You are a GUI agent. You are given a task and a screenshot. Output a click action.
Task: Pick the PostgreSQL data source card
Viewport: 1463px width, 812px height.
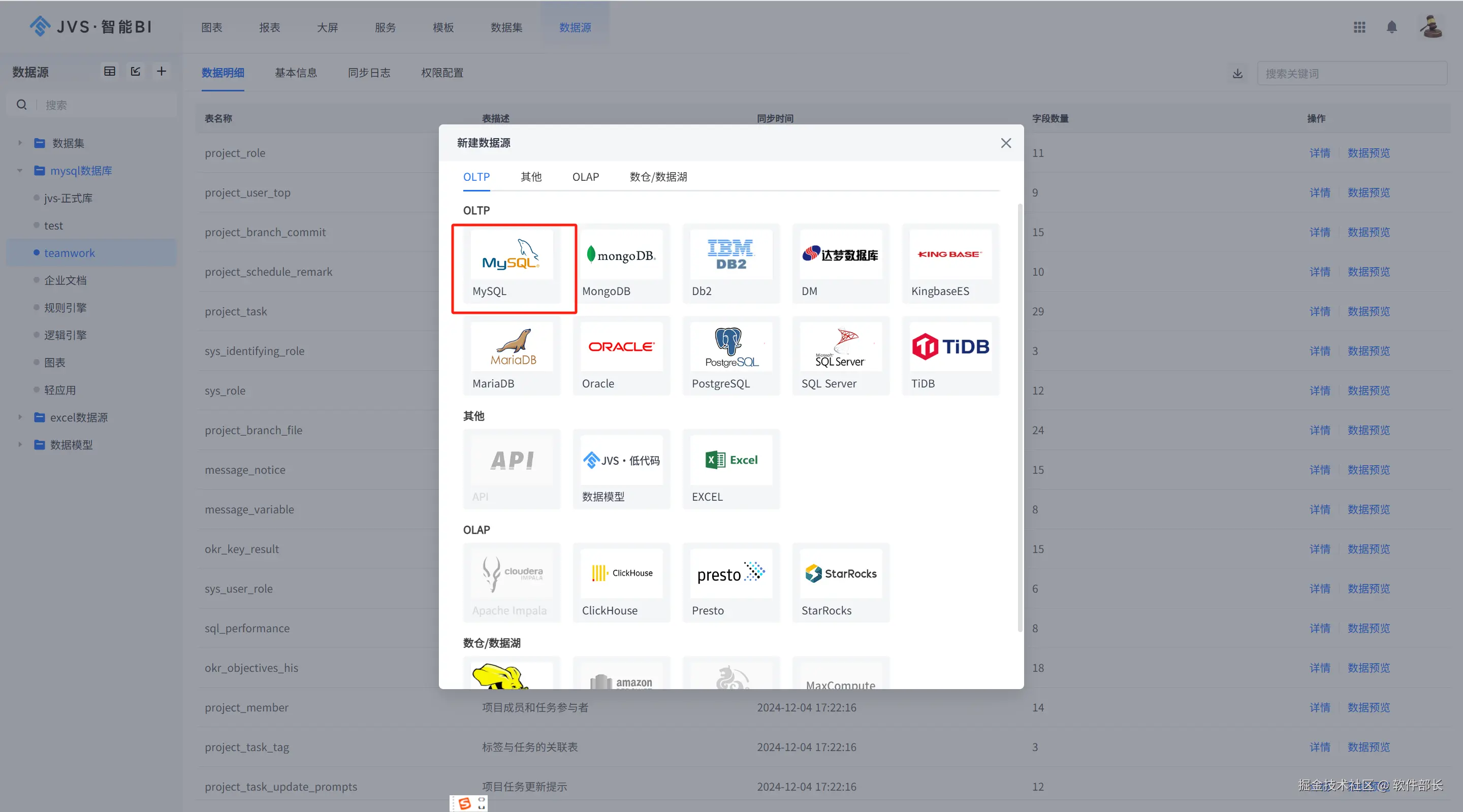pos(731,356)
